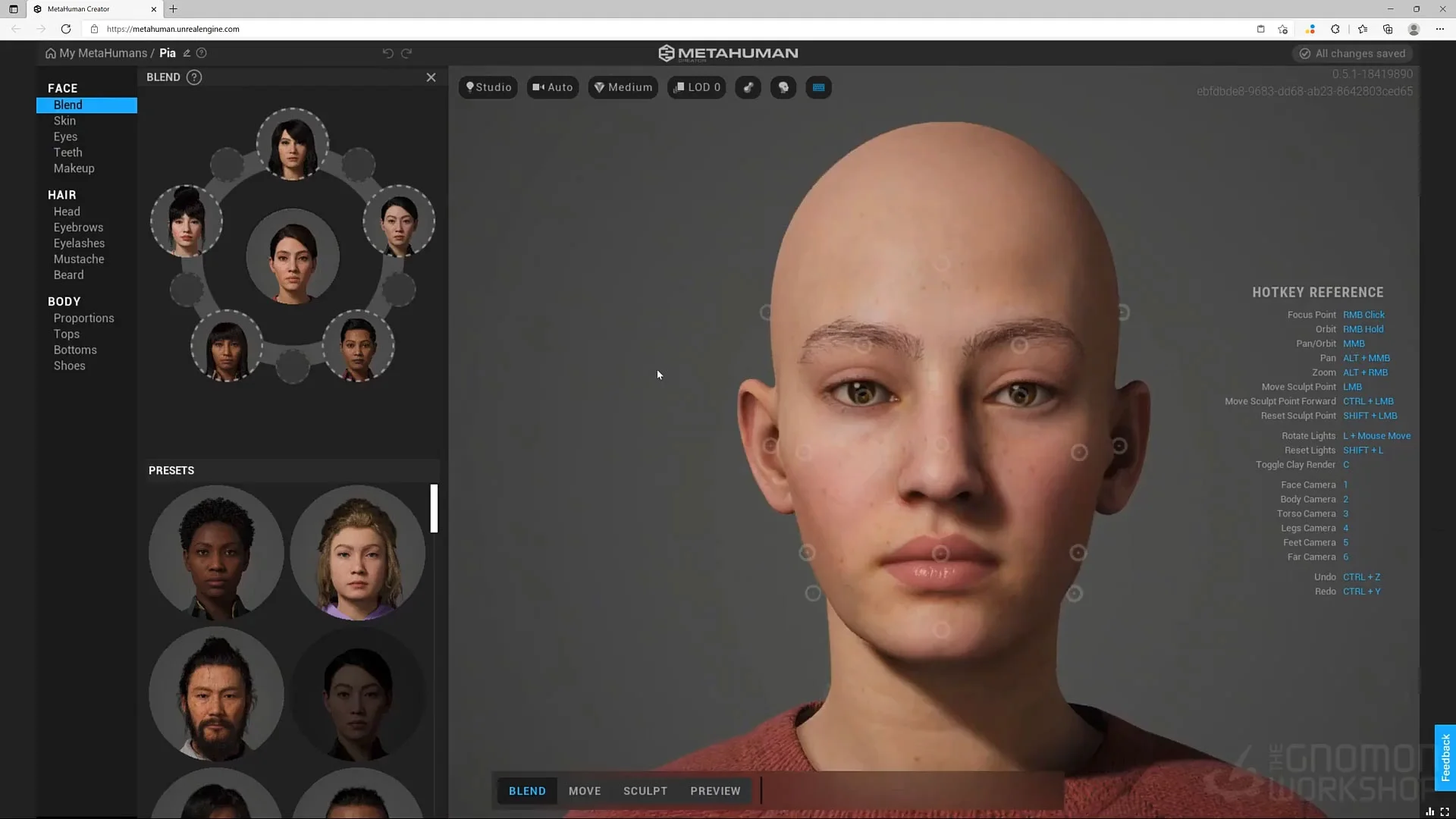Open a new browser tab

coord(173,9)
